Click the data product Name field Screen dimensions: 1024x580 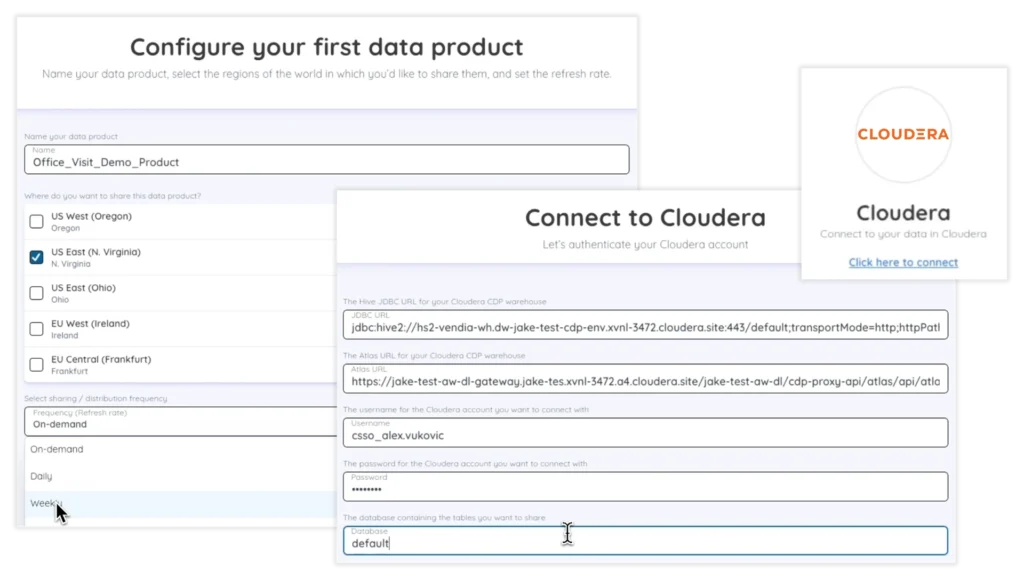coord(327,160)
